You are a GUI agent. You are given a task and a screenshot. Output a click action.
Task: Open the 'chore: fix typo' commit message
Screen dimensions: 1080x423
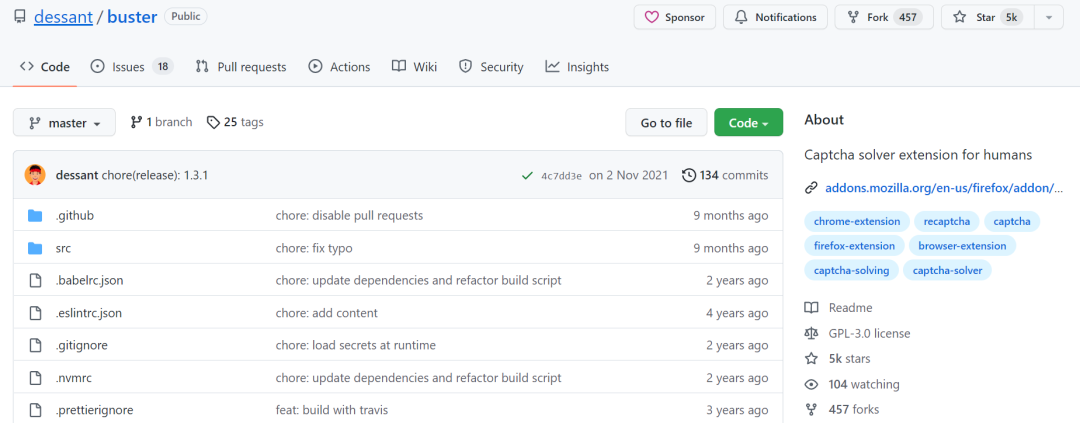[x=314, y=248]
